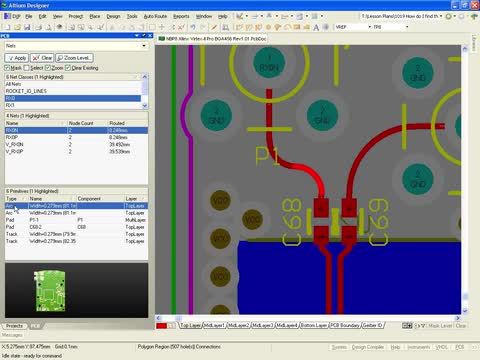
Task: Toggle the Zoom checkbox
Action: pyautogui.click(x=48, y=68)
